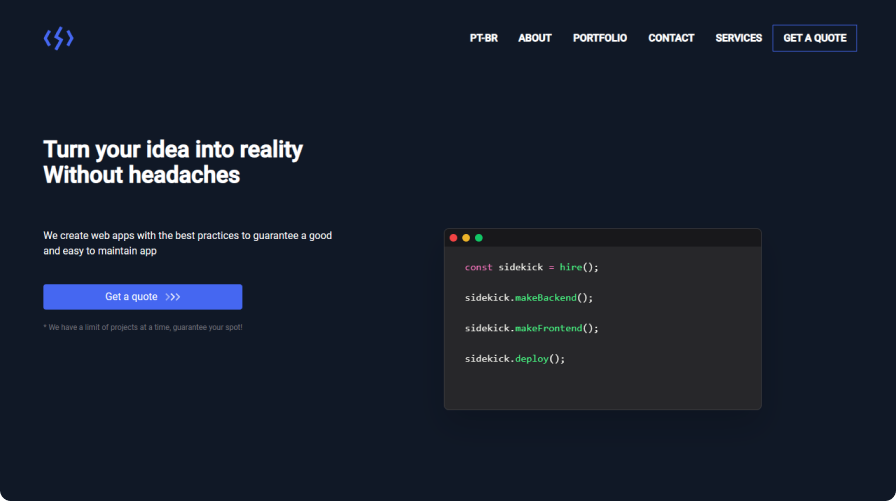Select the outlined GET A QUOTE navbar button
The image size is (896, 501).
(814, 38)
